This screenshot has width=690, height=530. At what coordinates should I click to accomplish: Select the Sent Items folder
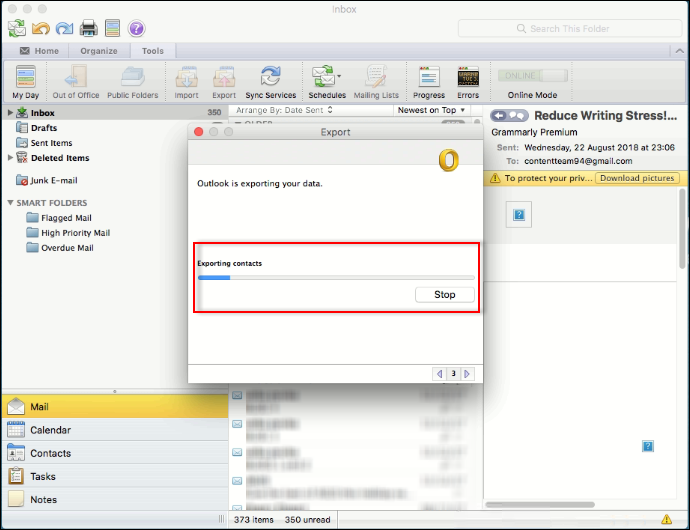51,143
